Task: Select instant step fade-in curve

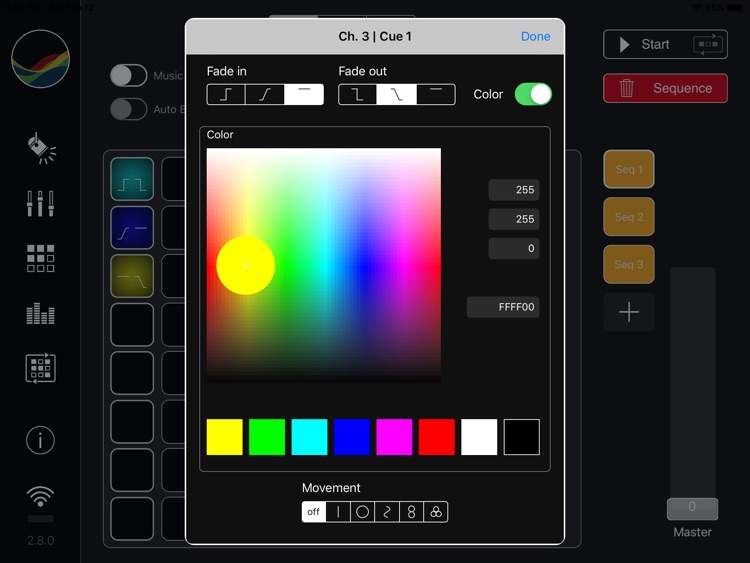Action: pos(226,94)
